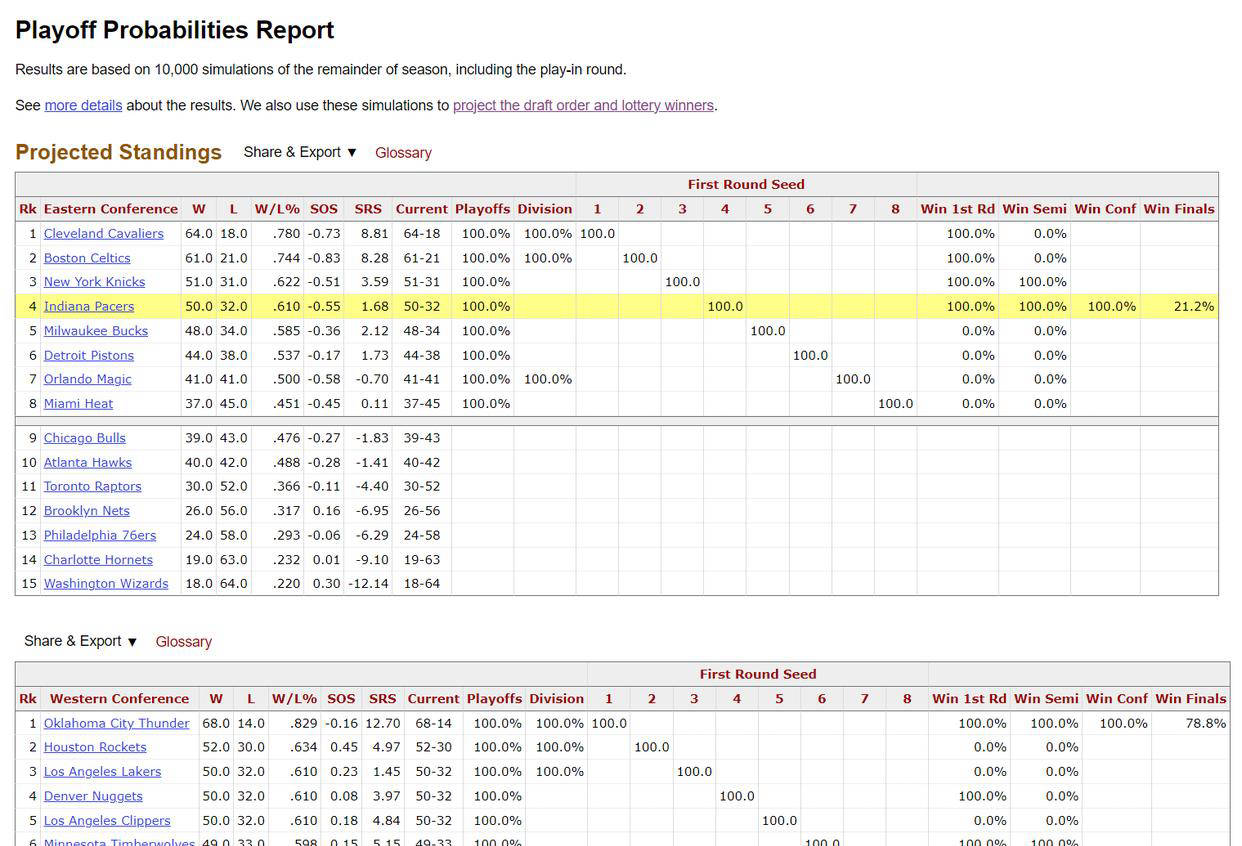1242x846 pixels.
Task: Sort Eastern table by Win 1st Rd
Action: click(x=958, y=209)
